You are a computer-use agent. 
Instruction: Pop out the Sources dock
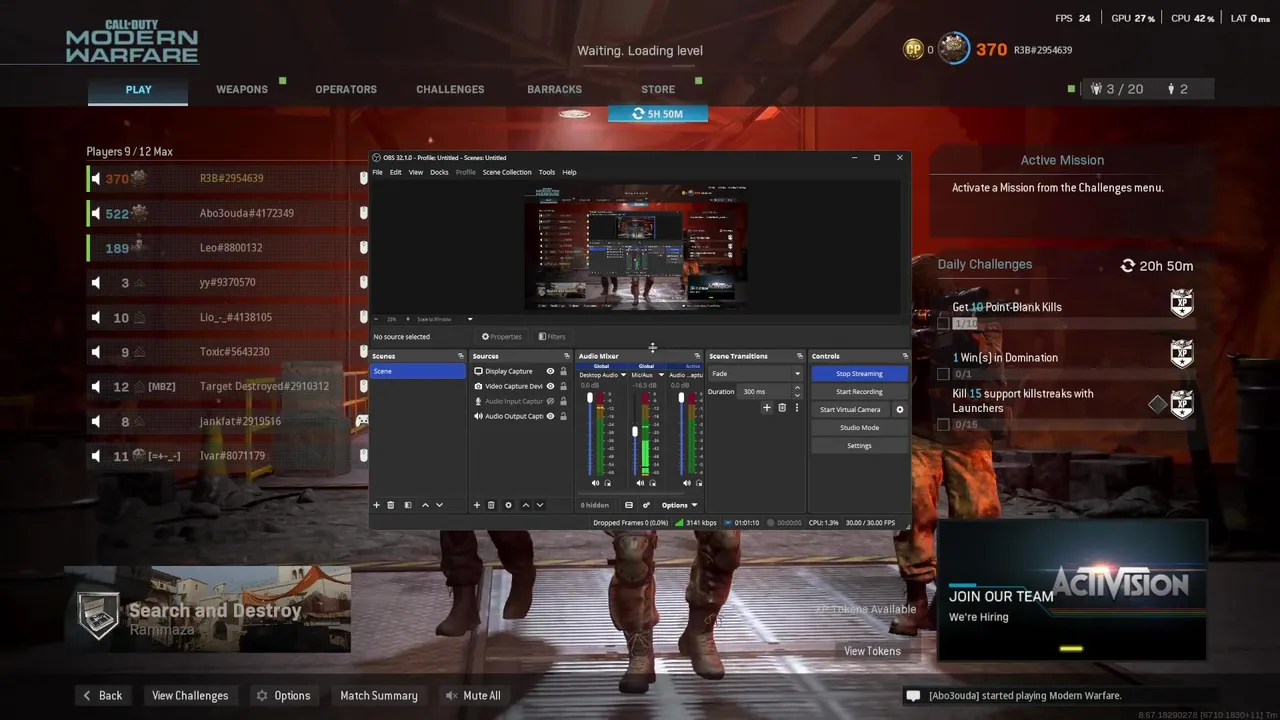pos(567,356)
